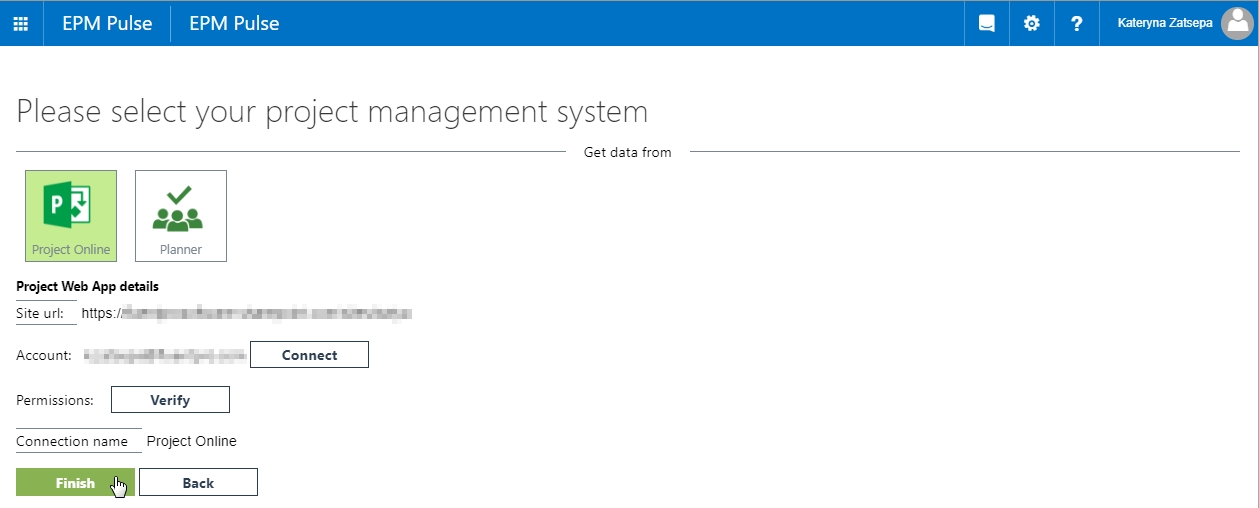The height and width of the screenshot is (508, 1259).
Task: Click the first EPM Pulse header link
Action: [x=107, y=23]
